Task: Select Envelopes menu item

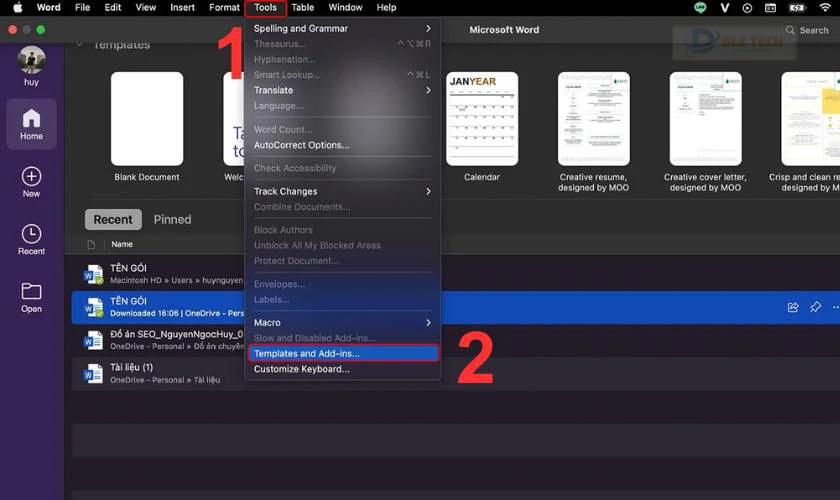Action: (343, 284)
